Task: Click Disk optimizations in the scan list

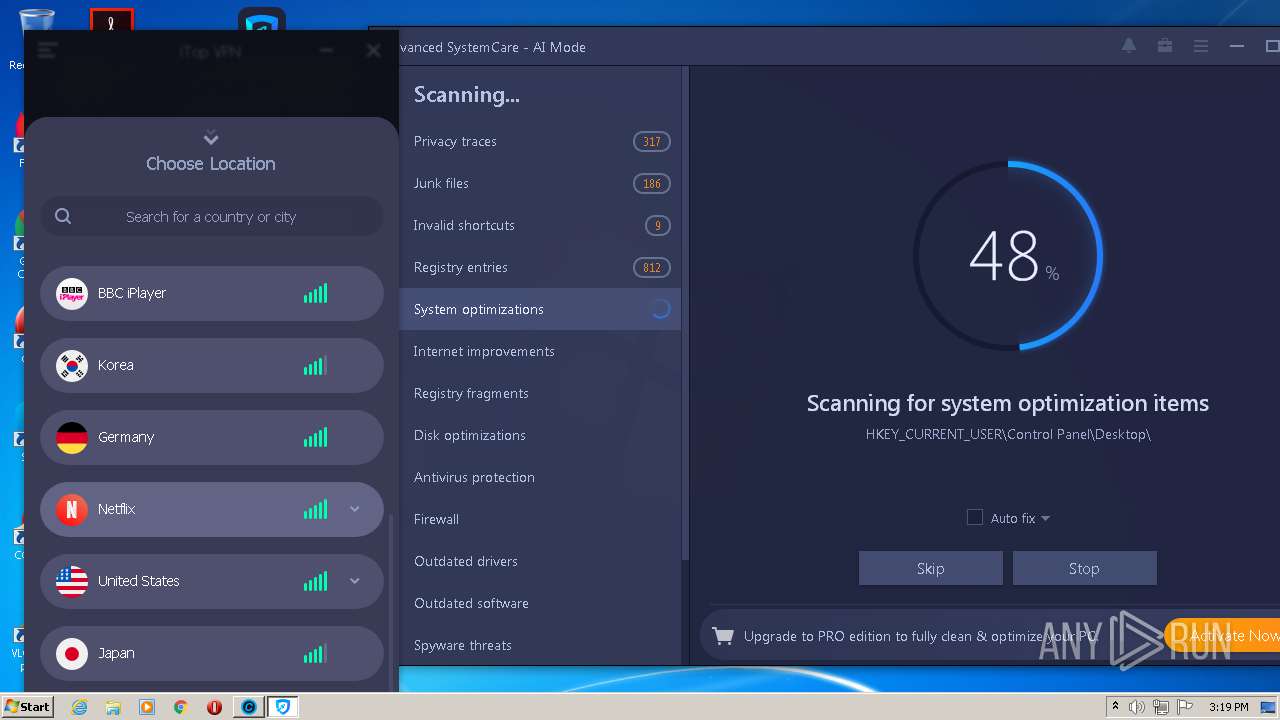Action: (x=540, y=435)
